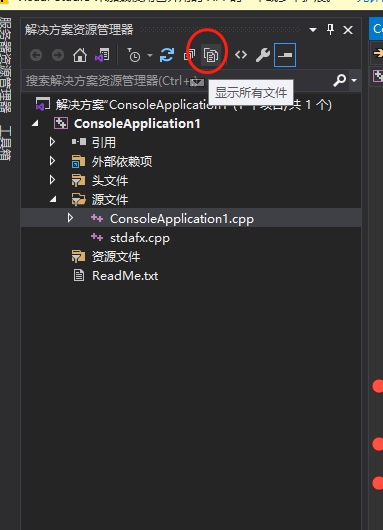Refresh Solution Explorer with the sync icon

pos(167,55)
